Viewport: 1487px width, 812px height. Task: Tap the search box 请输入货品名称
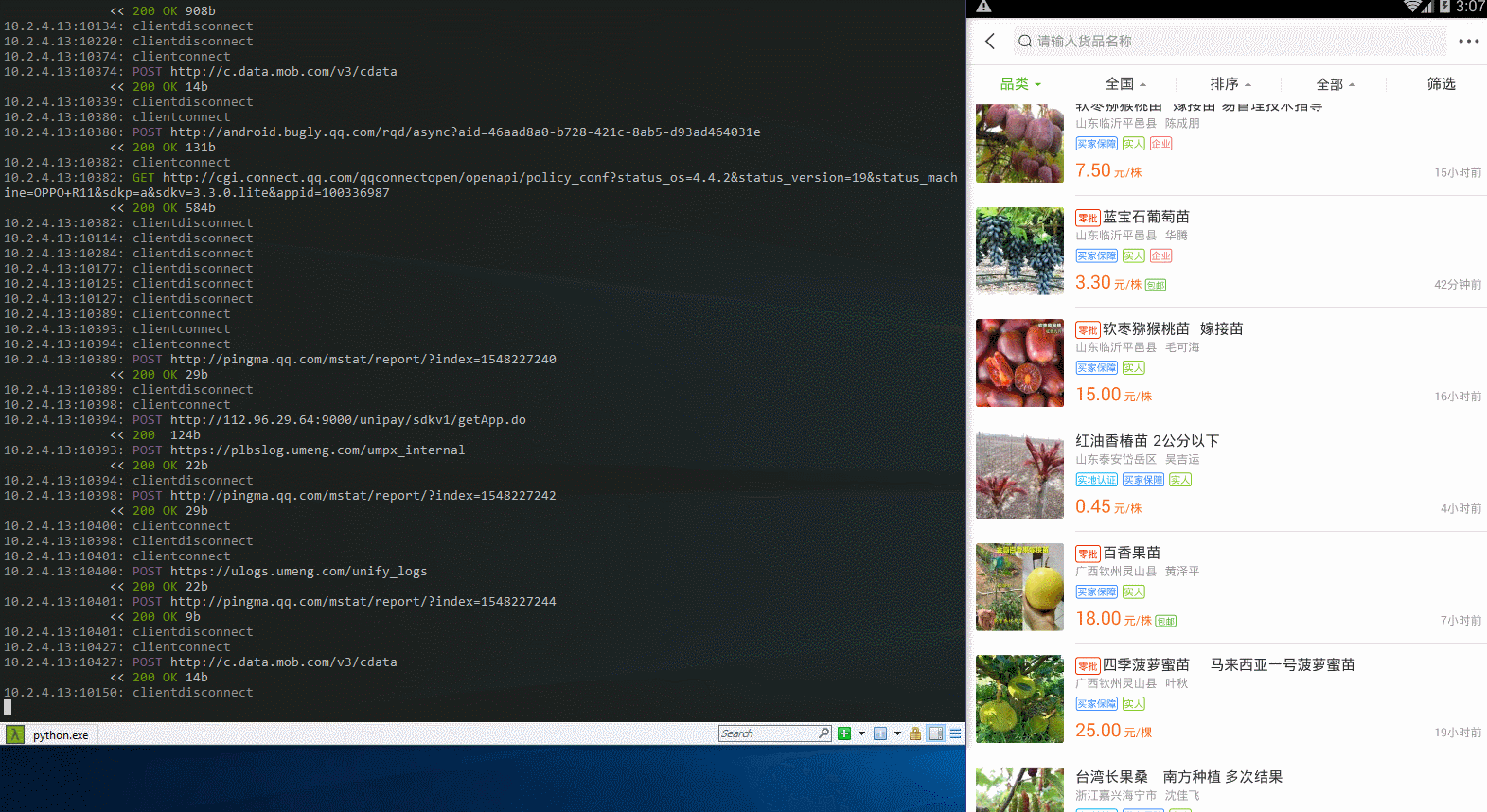point(1230,41)
